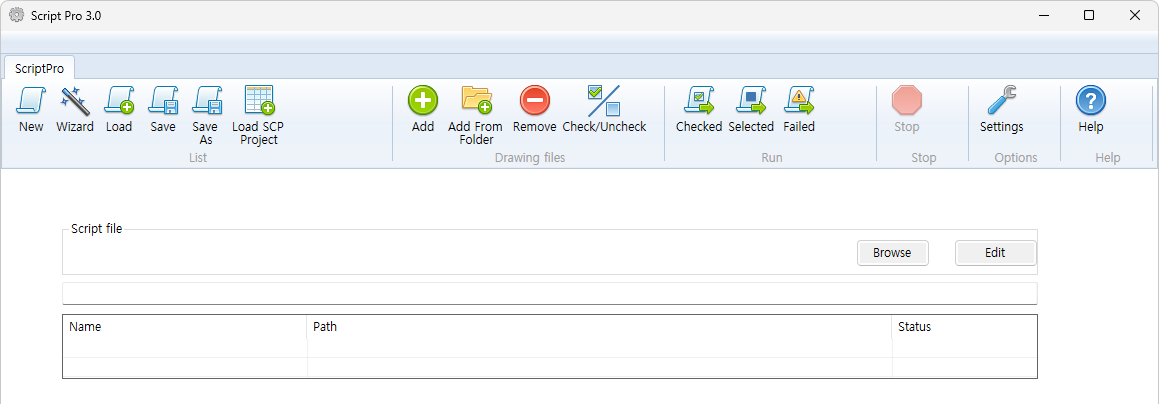The image size is (1159, 404).
Task: Run Selected drawing files
Action: (751, 109)
